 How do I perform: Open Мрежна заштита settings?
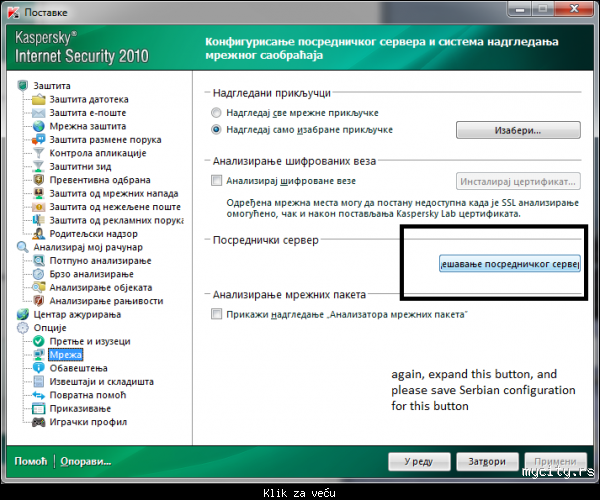[x=88, y=126]
